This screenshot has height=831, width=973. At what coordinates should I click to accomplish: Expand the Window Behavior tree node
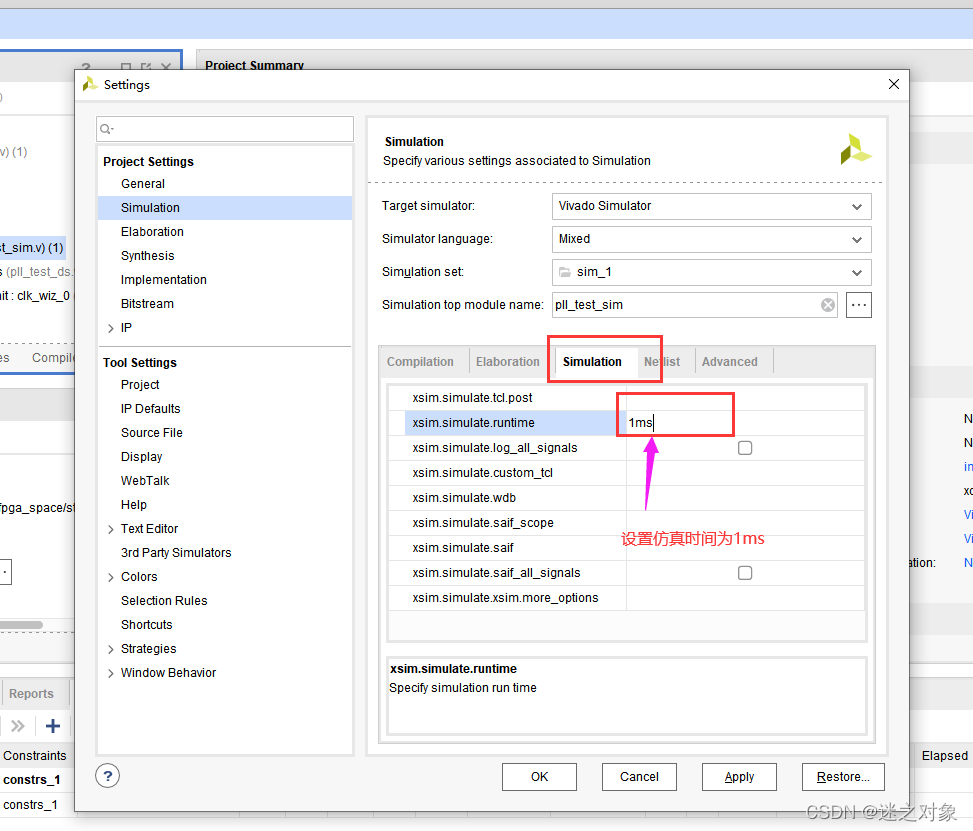(x=110, y=673)
